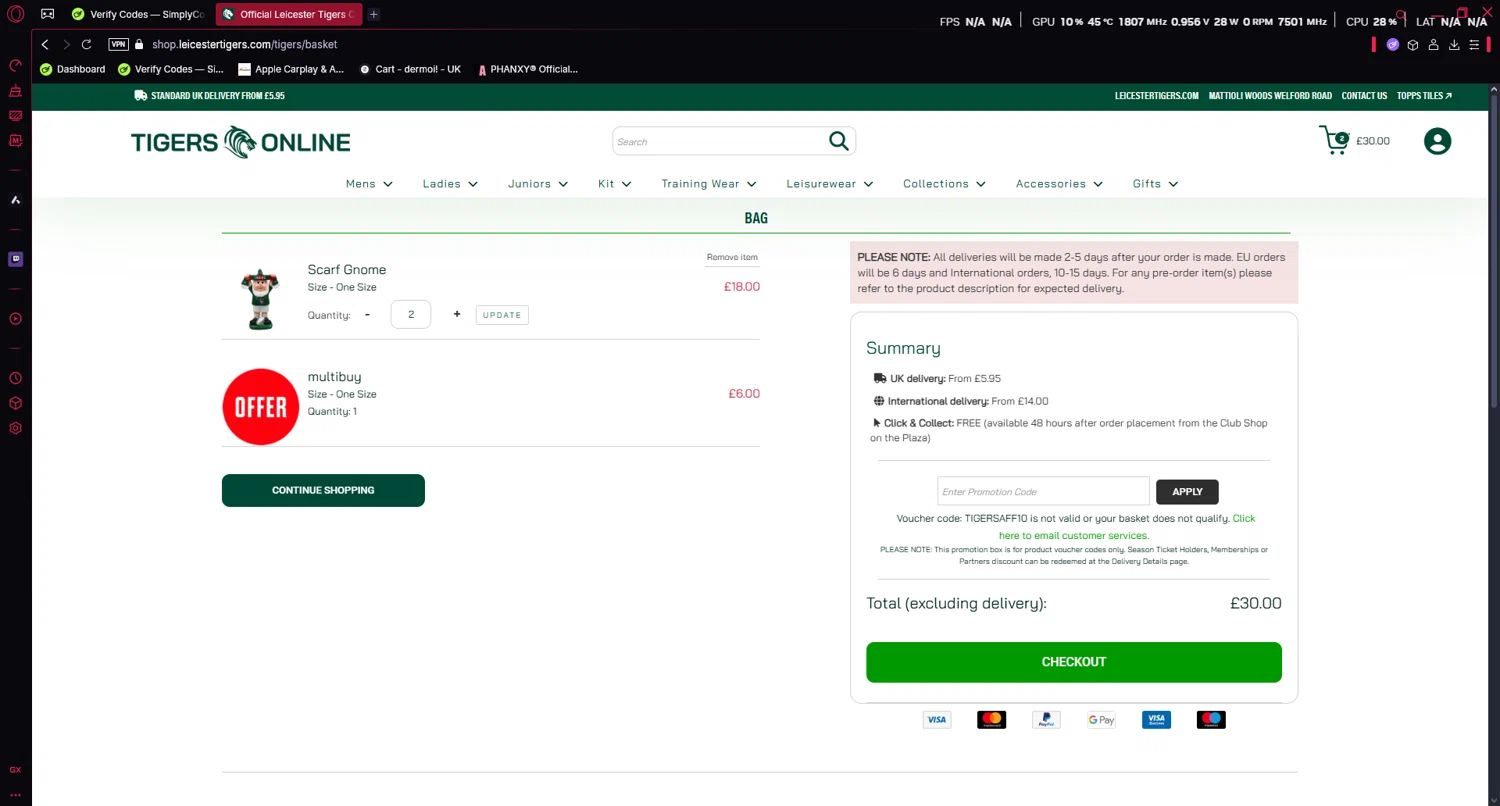Reload the current page
1500x806 pixels.
86,44
